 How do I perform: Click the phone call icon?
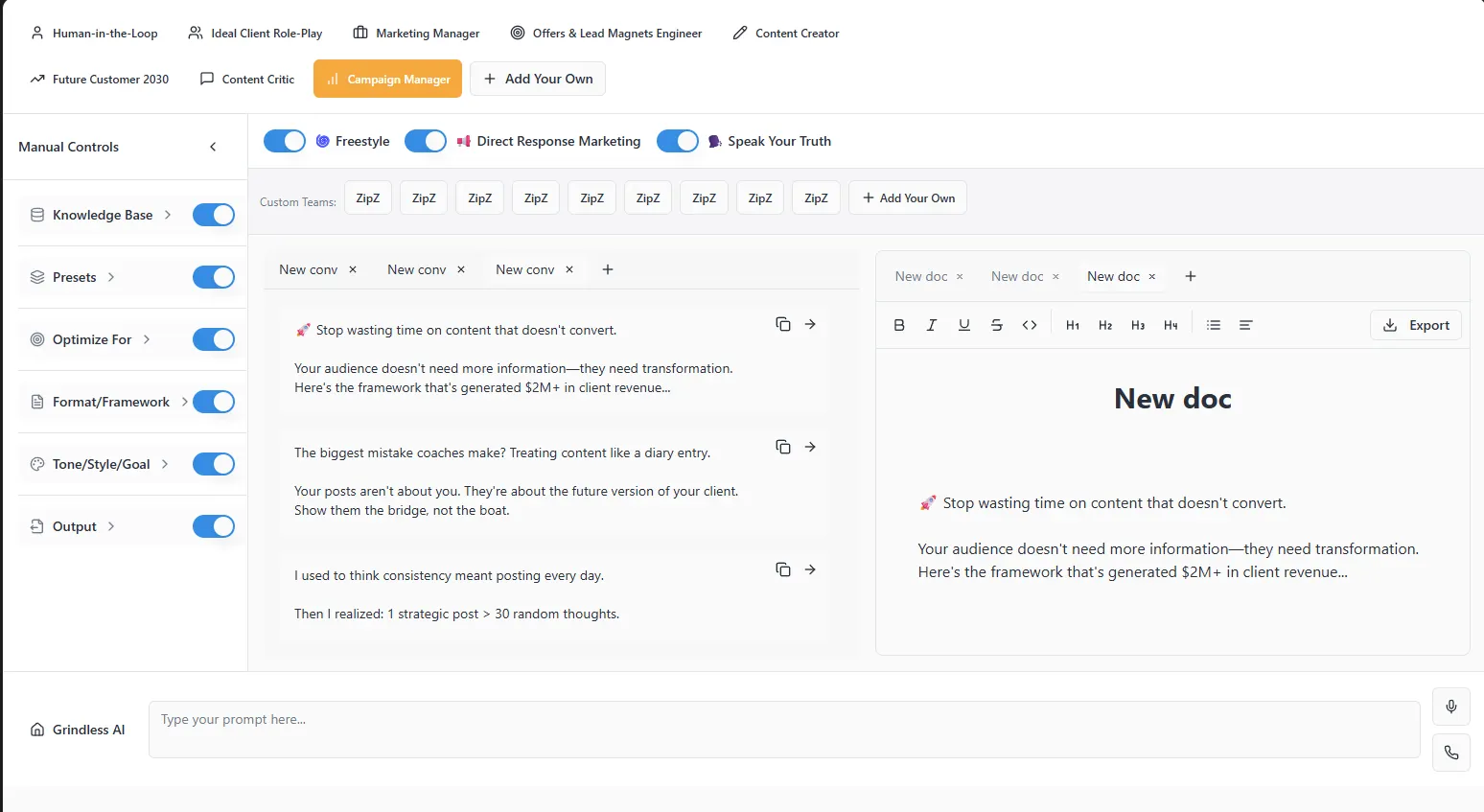click(1450, 753)
